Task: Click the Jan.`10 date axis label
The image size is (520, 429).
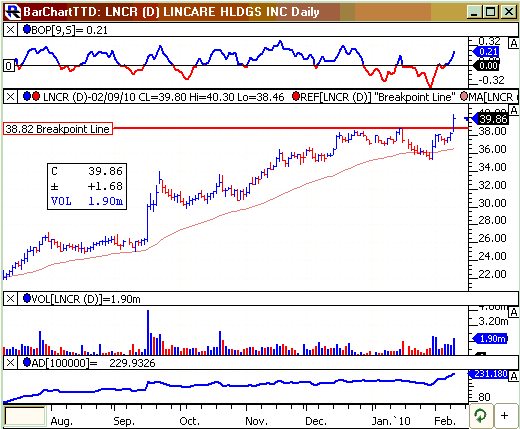Action: coord(391,421)
